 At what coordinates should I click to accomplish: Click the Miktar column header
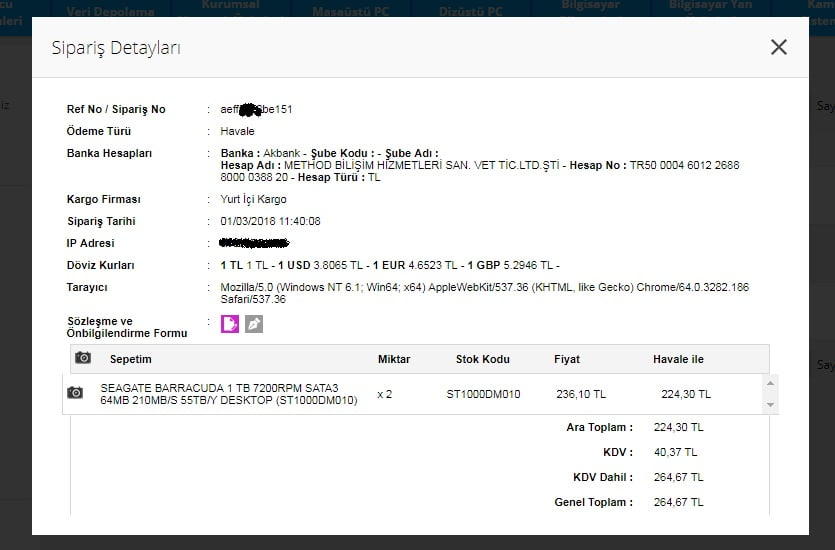tap(393, 359)
